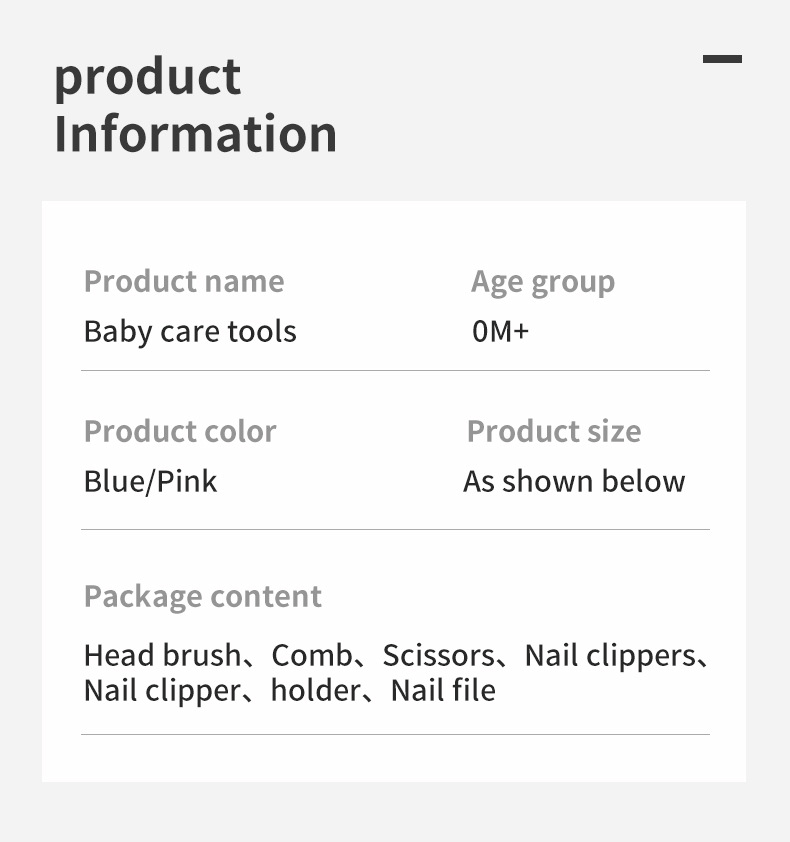790x842 pixels.
Task: Click the '0M+' age value
Action: pyautogui.click(x=500, y=331)
